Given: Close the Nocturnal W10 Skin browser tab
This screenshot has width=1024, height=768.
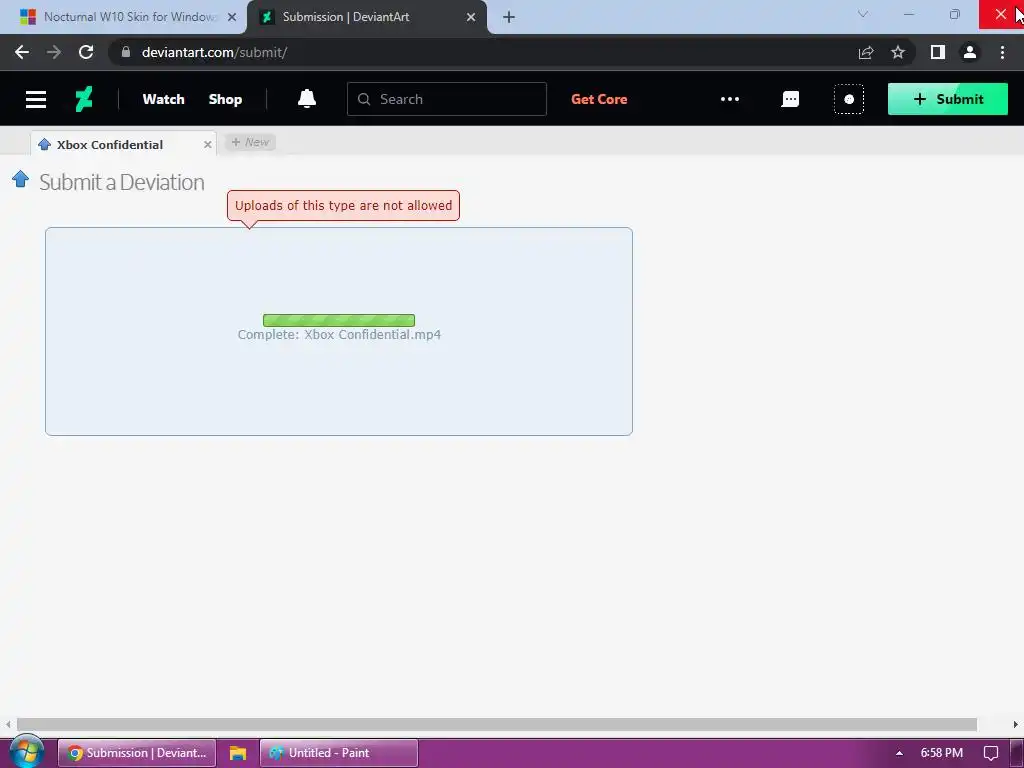Looking at the screenshot, I should click(232, 17).
